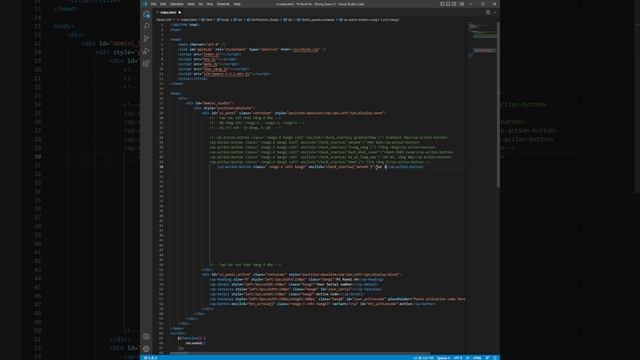This screenshot has height=360, width=640.
Task: Click the feedback icon in status bar
Action: coord(487,358)
